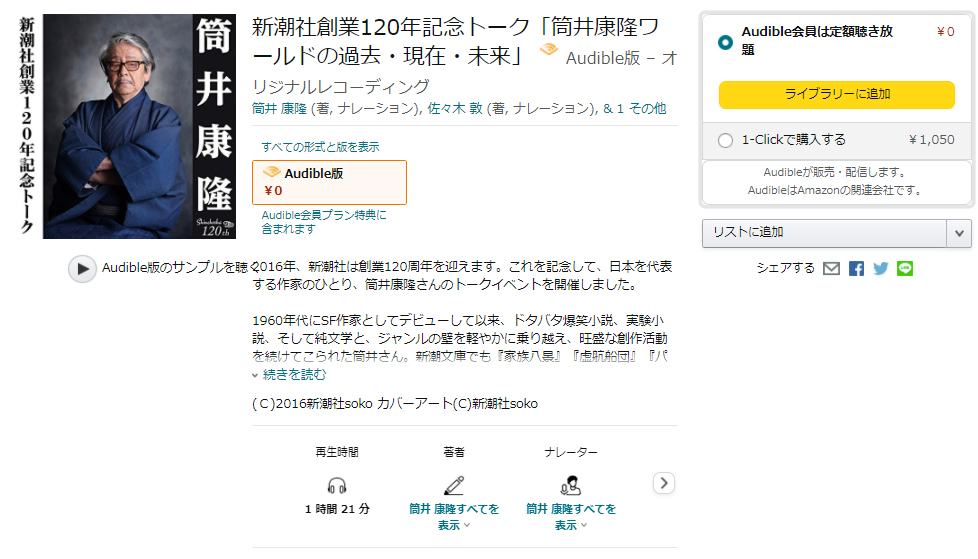Share on Twitter bird icon
This screenshot has width=978, height=559.
pos(880,268)
